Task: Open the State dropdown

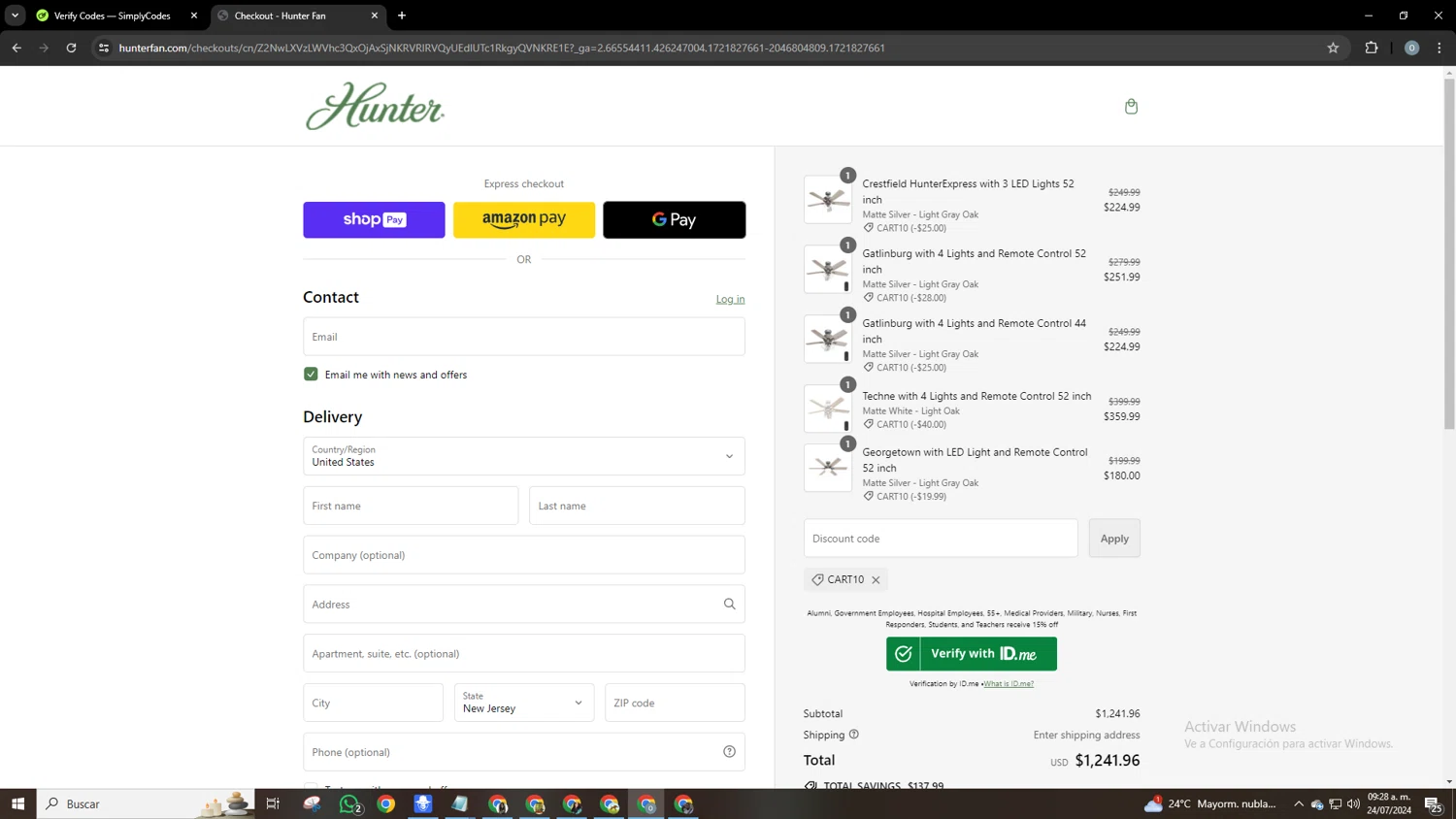Action: tap(524, 703)
